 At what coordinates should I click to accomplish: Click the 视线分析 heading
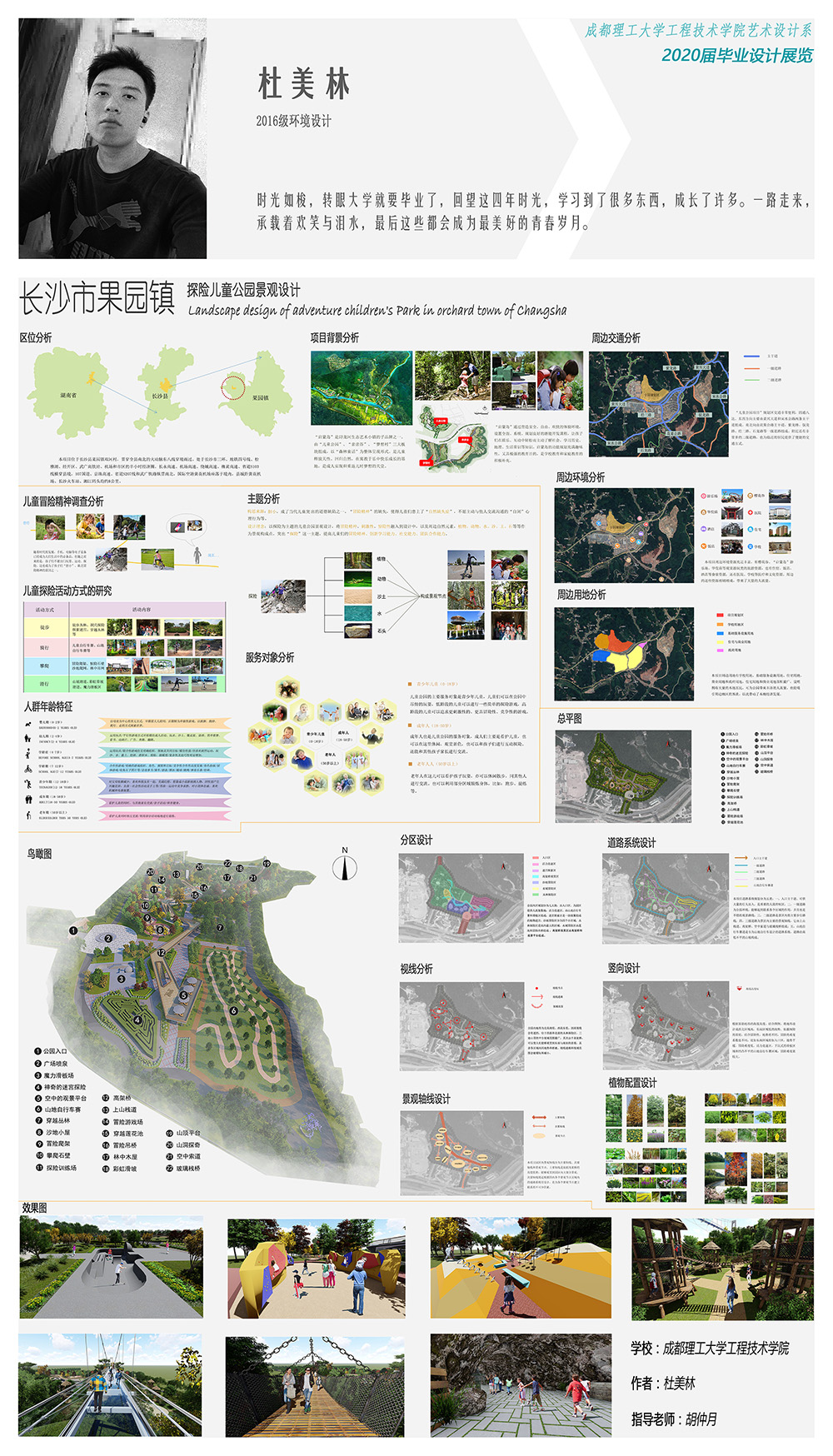coord(416,969)
